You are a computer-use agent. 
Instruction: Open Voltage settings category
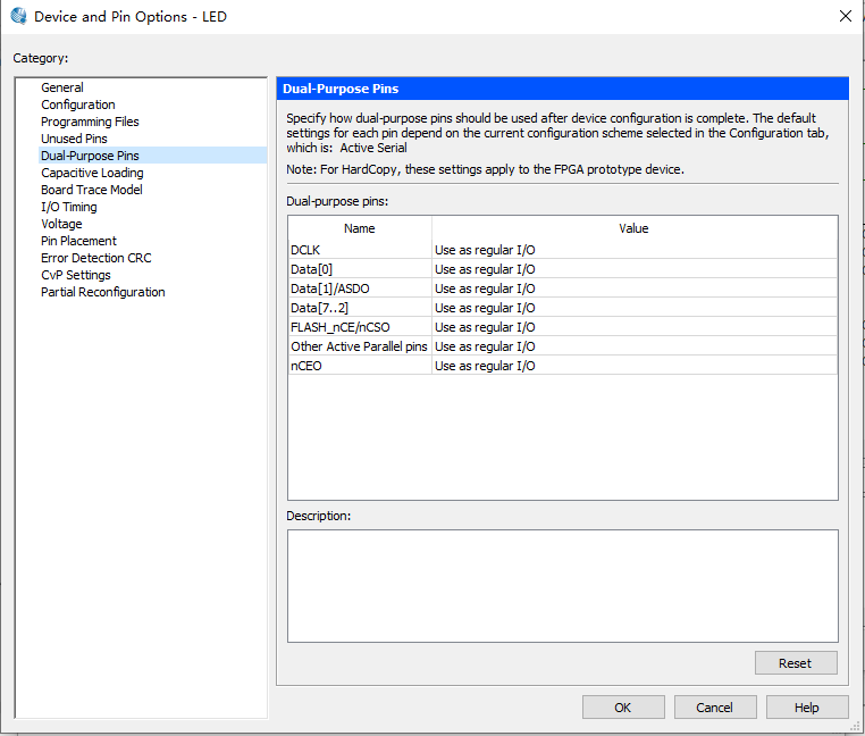[x=62, y=224]
